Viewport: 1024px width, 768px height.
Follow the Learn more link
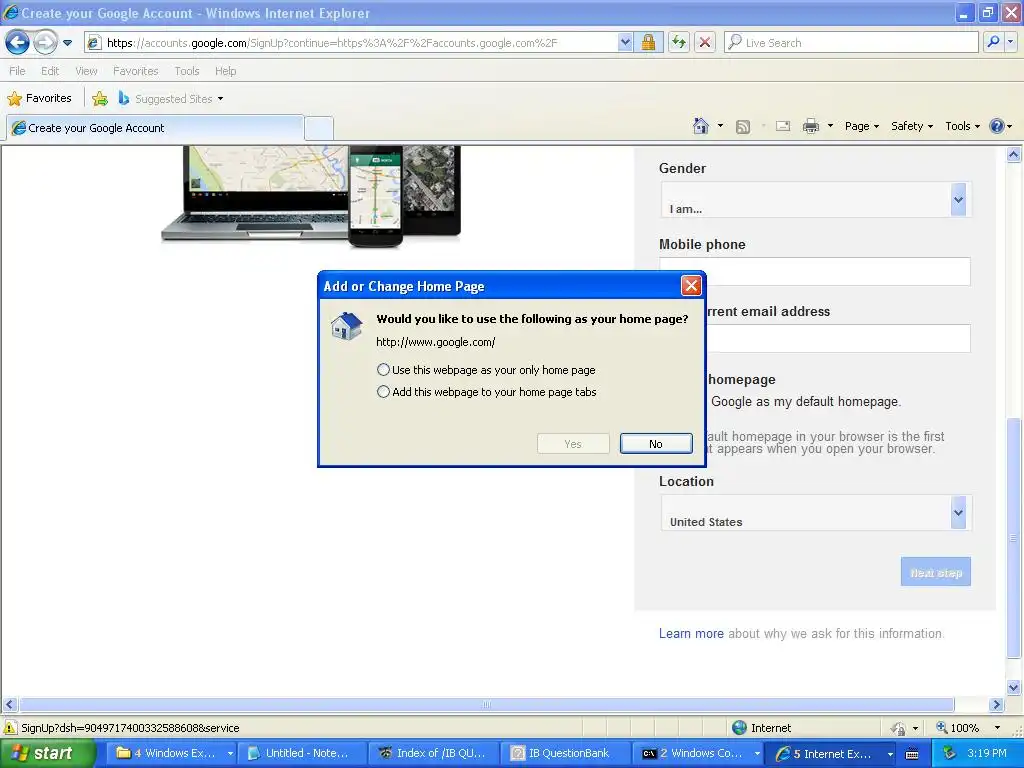(x=691, y=633)
